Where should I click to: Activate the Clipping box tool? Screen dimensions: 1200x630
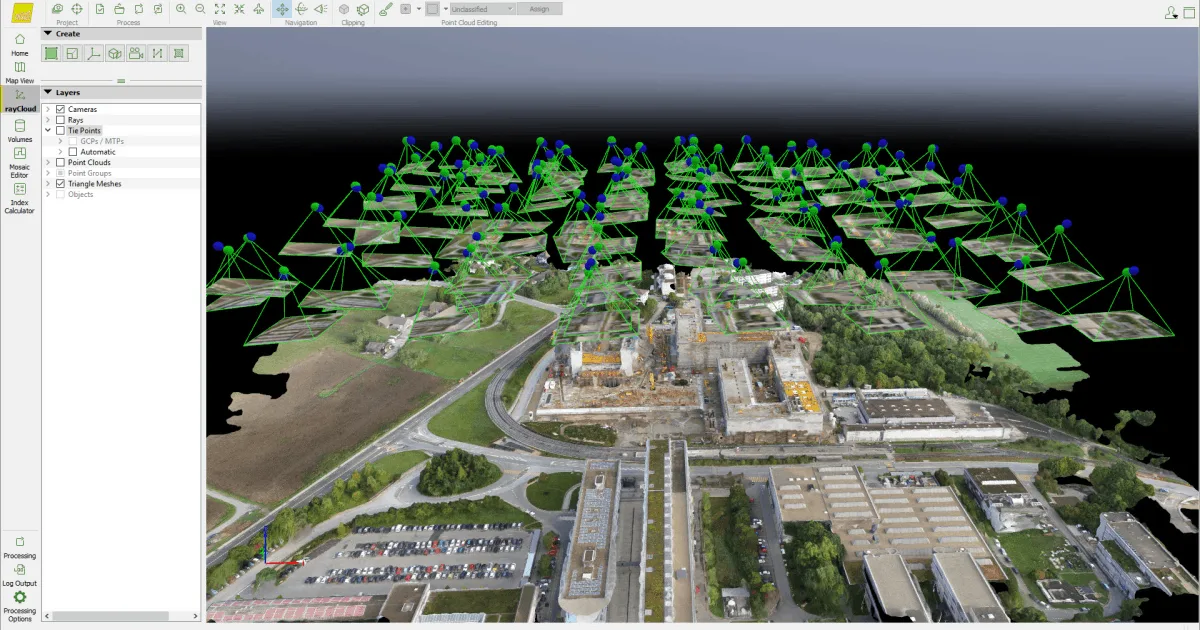344,9
